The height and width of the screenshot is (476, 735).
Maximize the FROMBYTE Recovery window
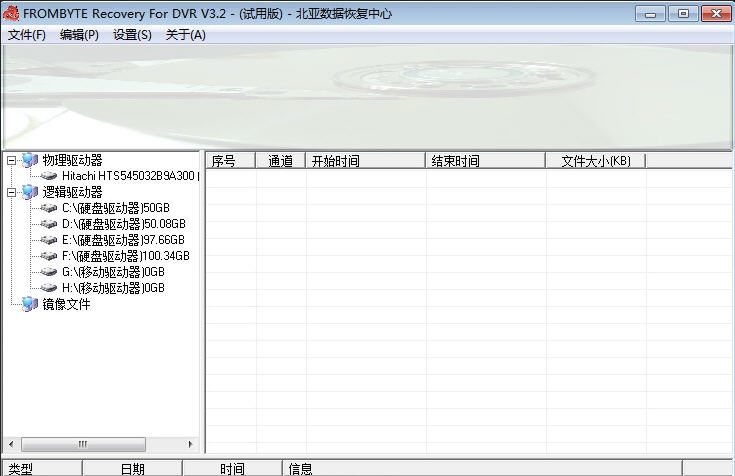683,14
